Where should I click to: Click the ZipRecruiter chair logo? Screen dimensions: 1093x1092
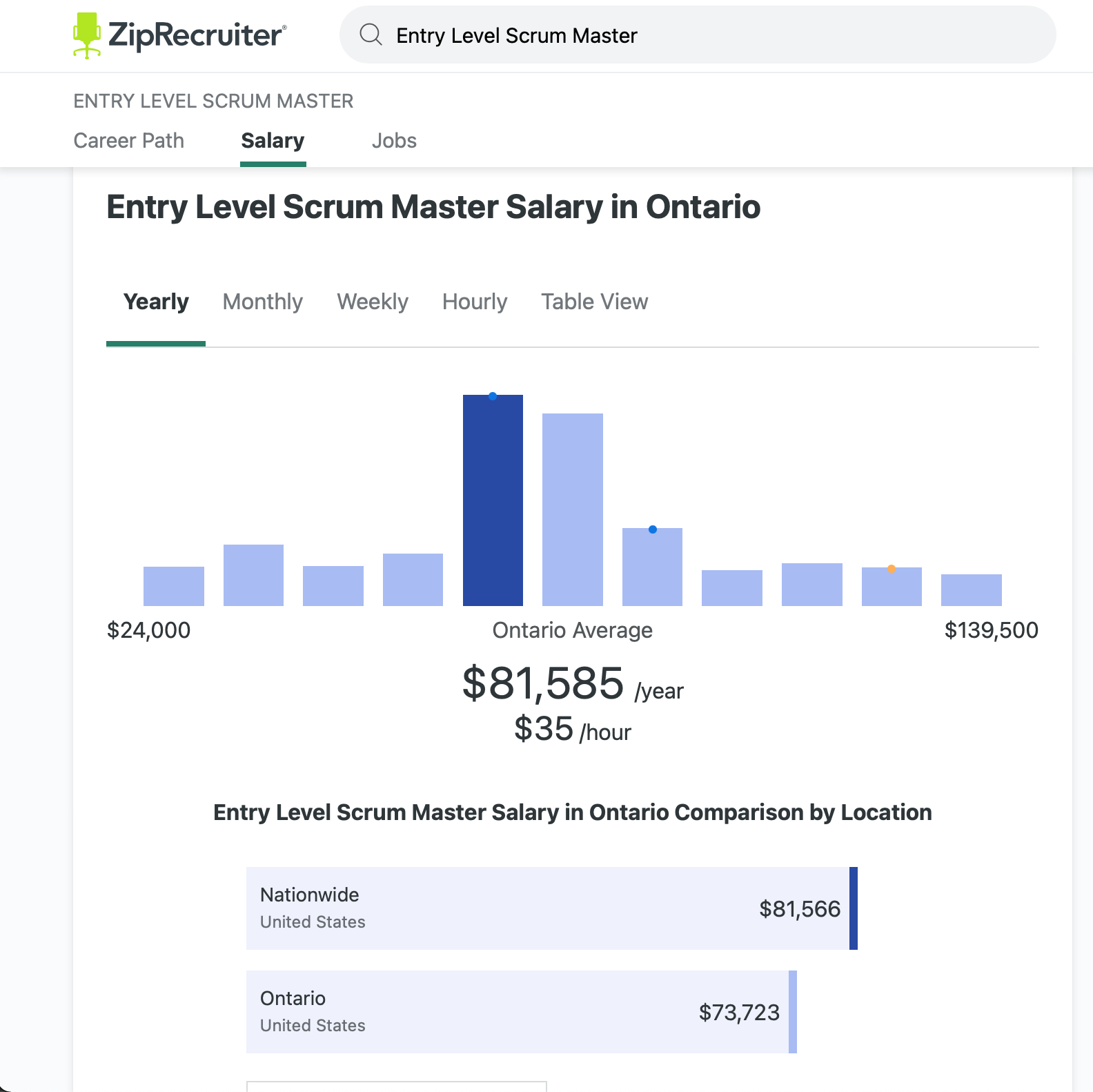click(87, 35)
